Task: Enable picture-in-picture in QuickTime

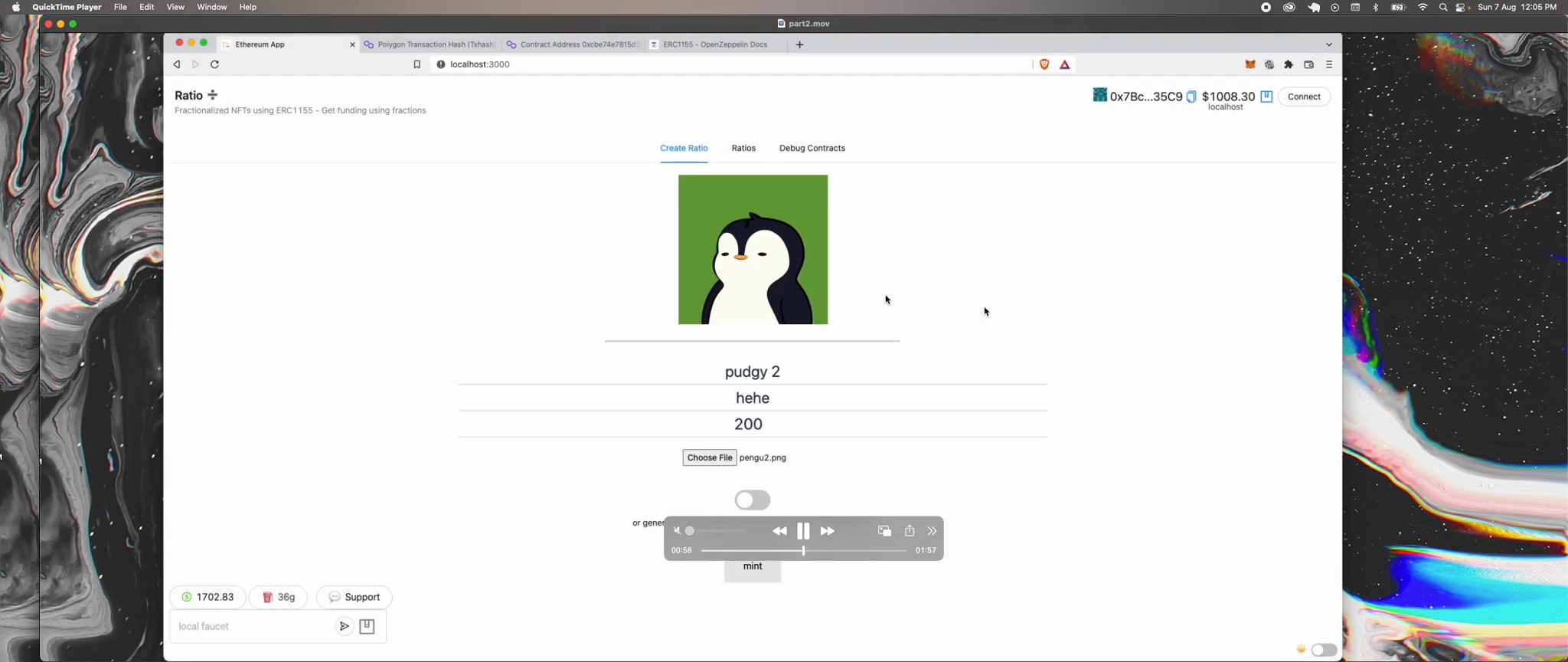Action: (x=884, y=531)
